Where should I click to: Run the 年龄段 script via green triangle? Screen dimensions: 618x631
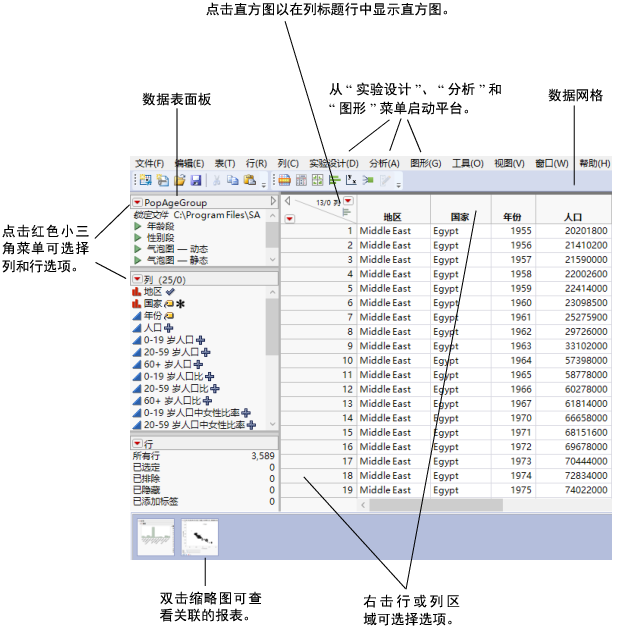pos(138,226)
